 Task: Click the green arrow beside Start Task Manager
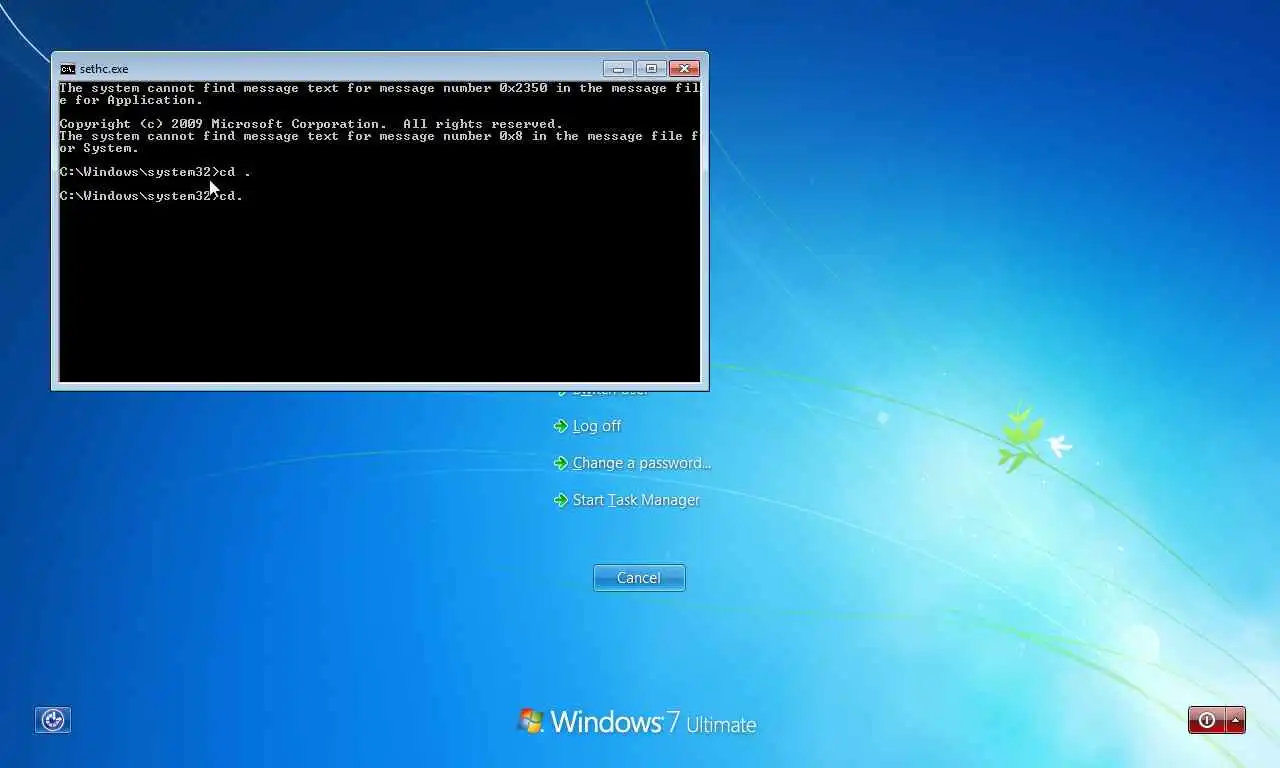point(561,500)
